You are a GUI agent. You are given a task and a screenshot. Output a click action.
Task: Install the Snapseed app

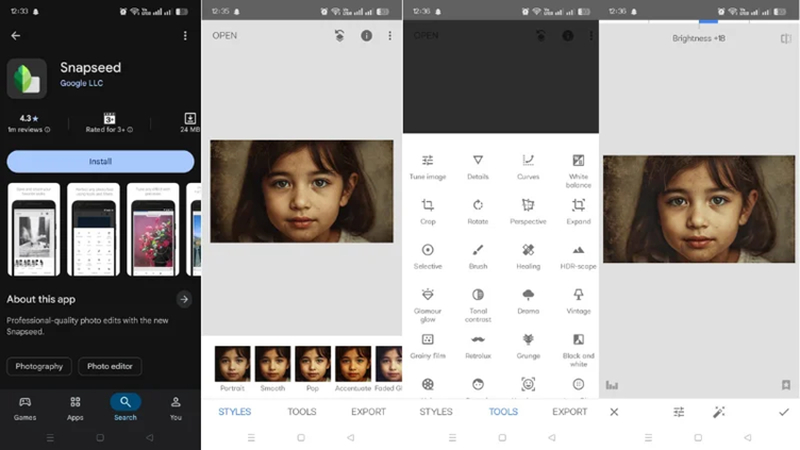pos(101,161)
